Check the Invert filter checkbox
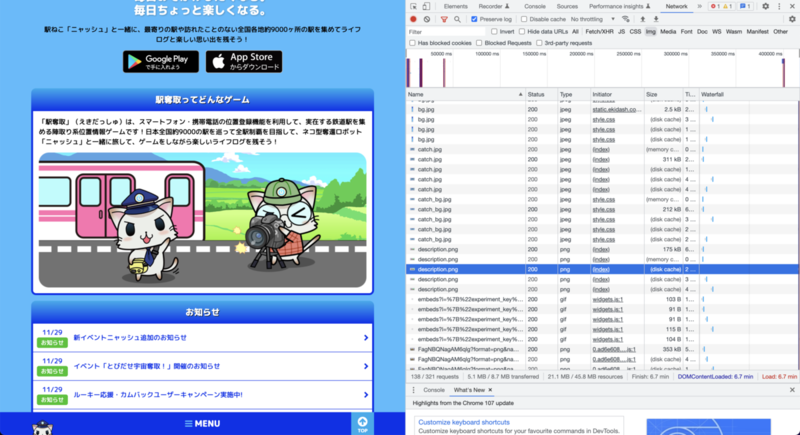800x435 pixels. pyautogui.click(x=494, y=32)
